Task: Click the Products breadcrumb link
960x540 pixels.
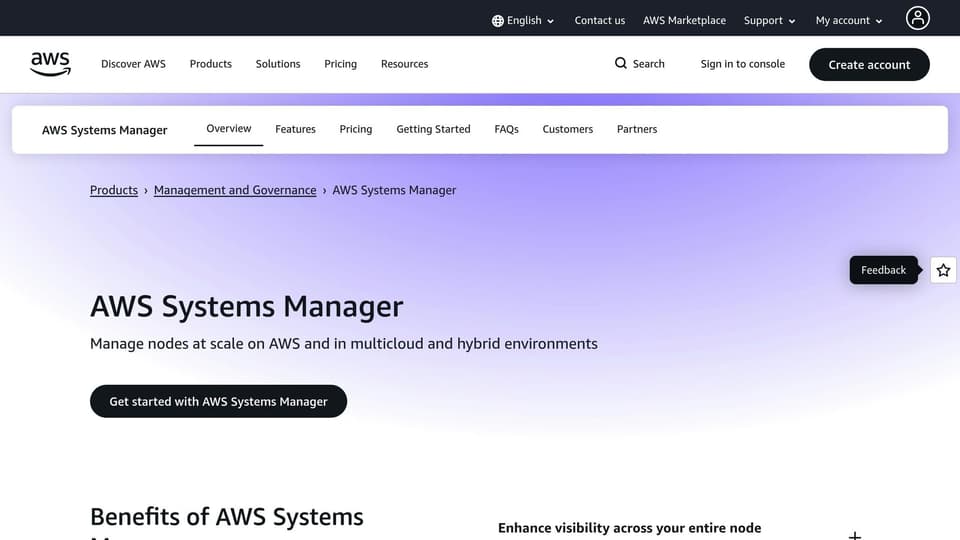Action: [x=114, y=190]
